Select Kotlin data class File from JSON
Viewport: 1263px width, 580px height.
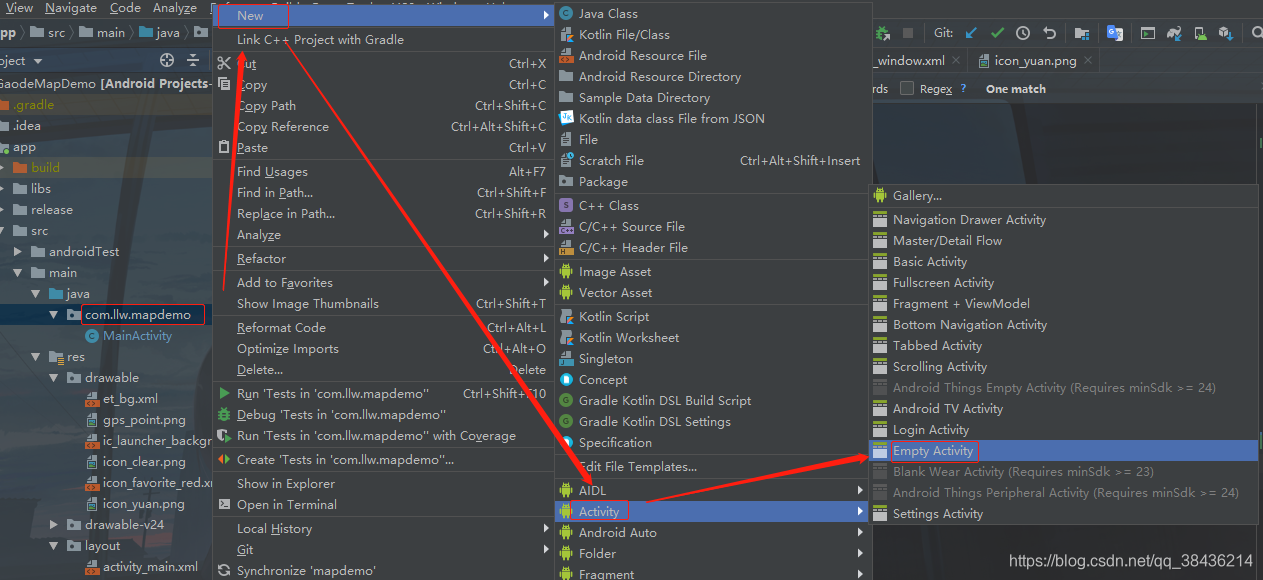[x=712, y=119]
